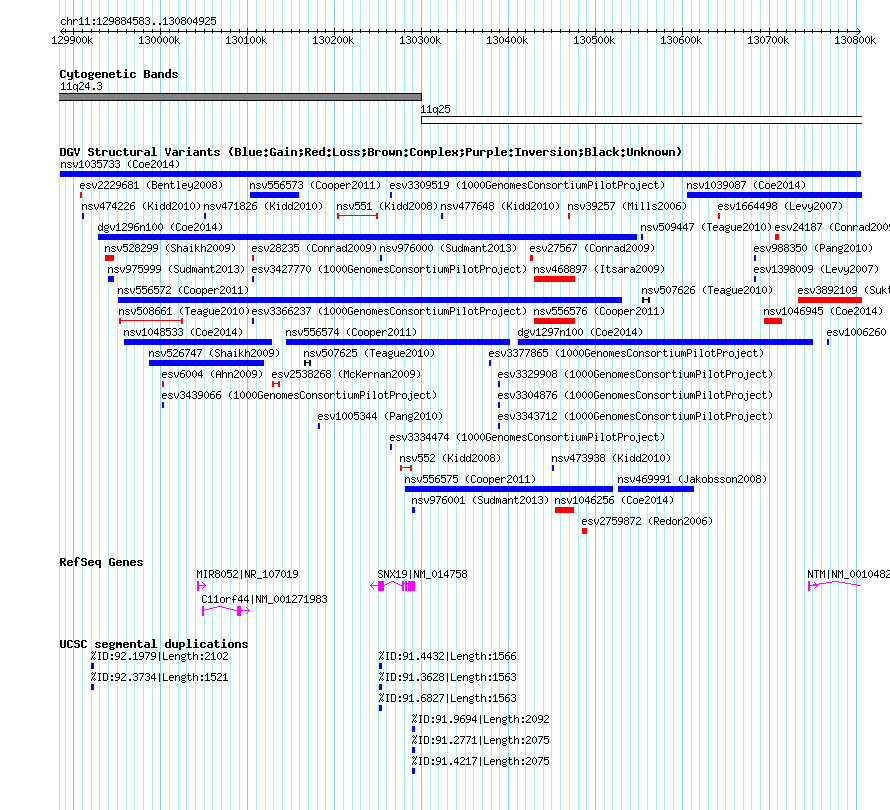Open esv2229681 (Bentley2008) variant label

click(152, 185)
